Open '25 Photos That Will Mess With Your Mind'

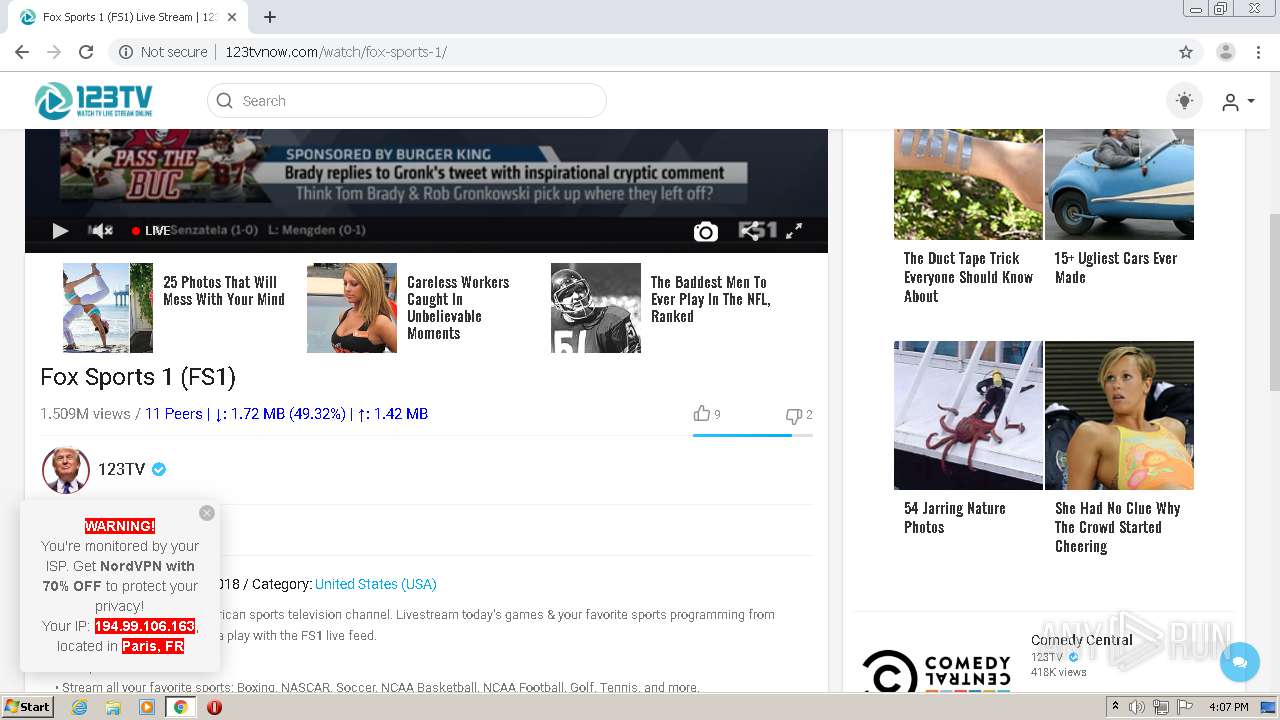pyautogui.click(x=224, y=291)
